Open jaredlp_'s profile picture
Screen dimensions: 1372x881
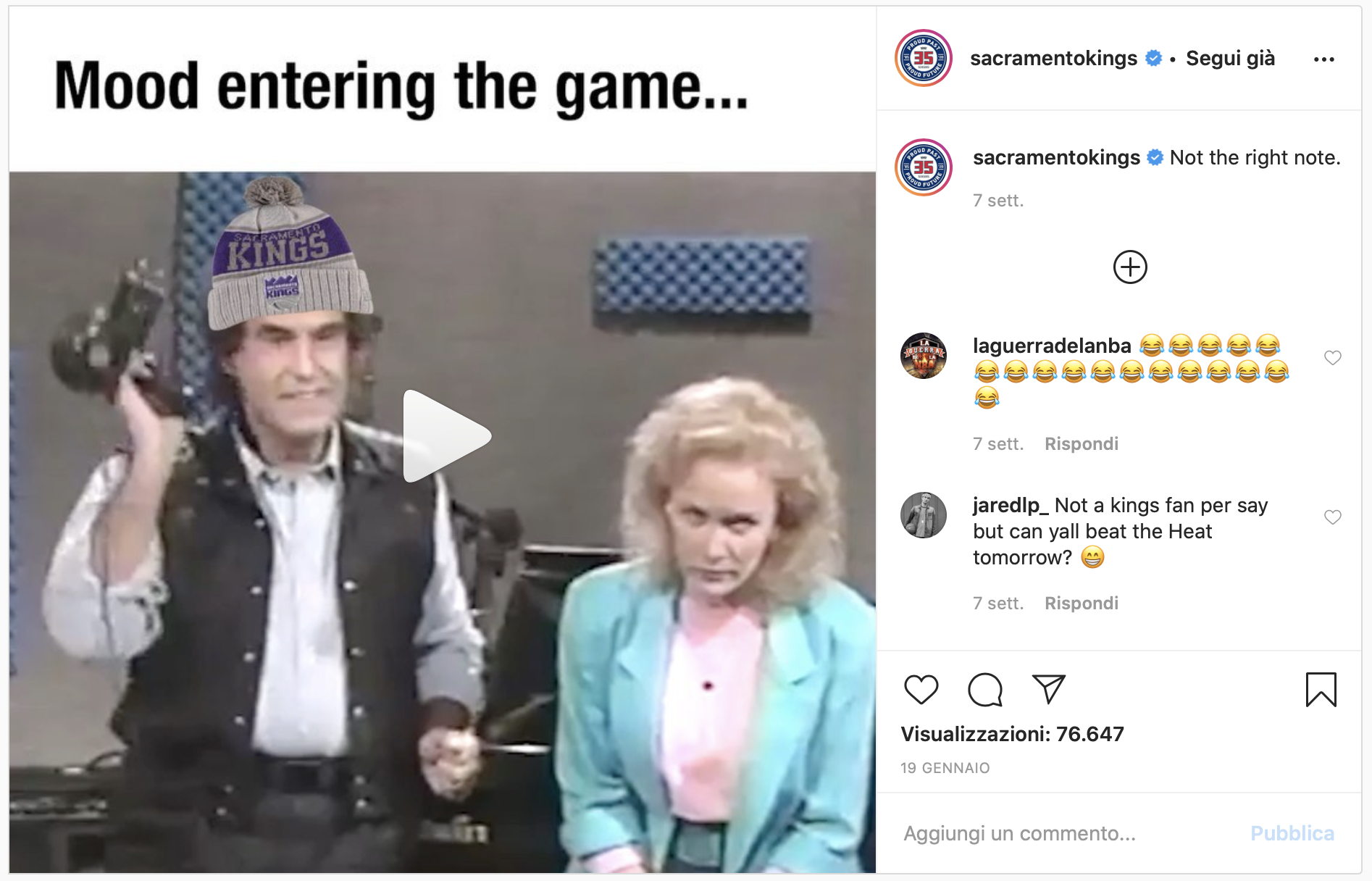pyautogui.click(x=923, y=515)
